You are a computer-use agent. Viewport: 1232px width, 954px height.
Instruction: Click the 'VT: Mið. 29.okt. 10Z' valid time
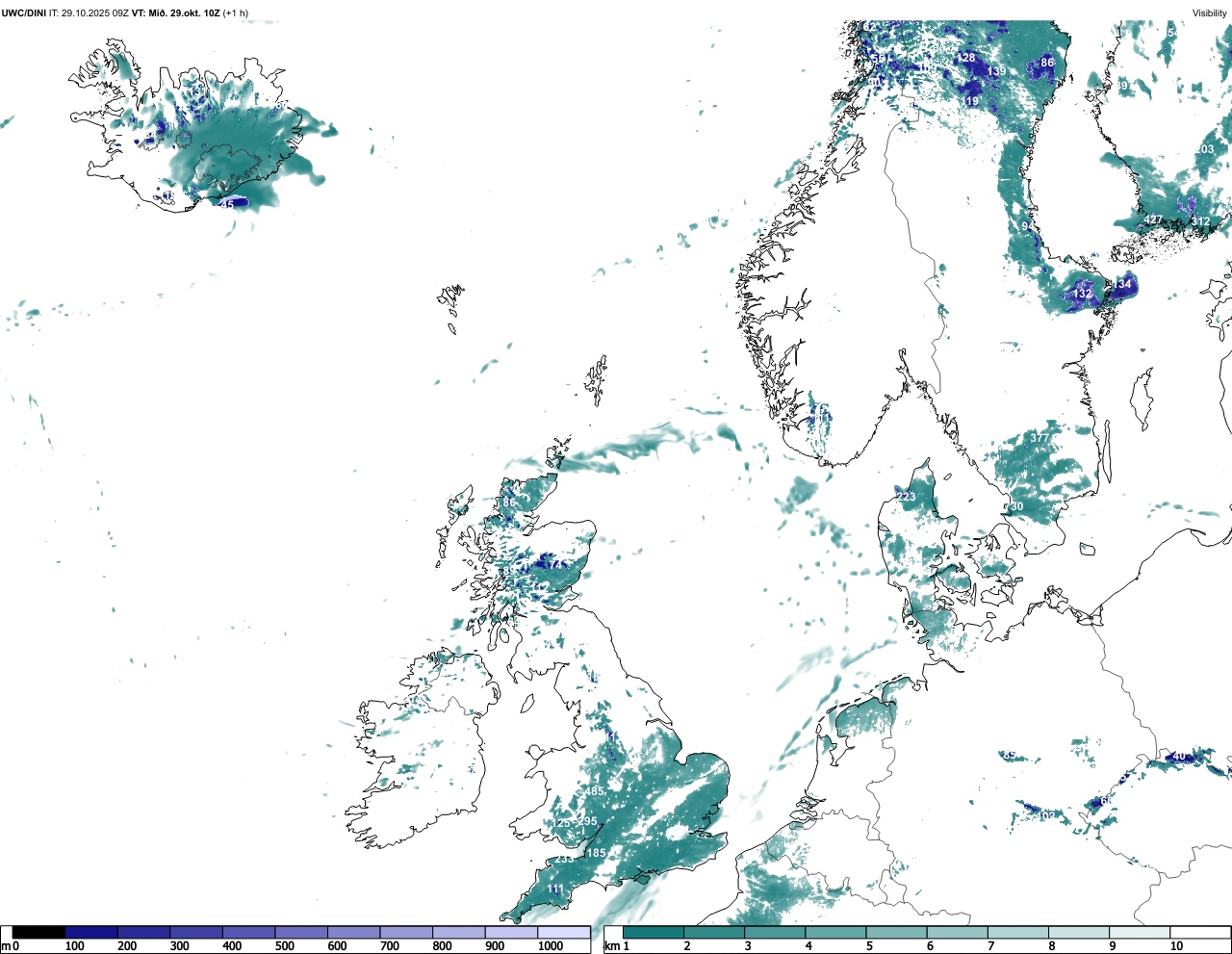(175, 13)
